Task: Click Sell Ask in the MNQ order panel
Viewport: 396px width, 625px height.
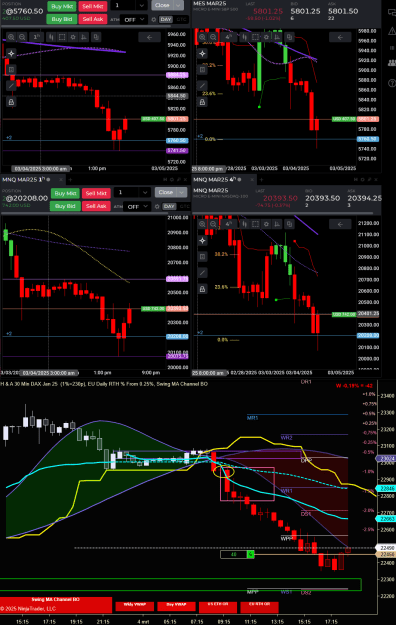Action: 96,206
